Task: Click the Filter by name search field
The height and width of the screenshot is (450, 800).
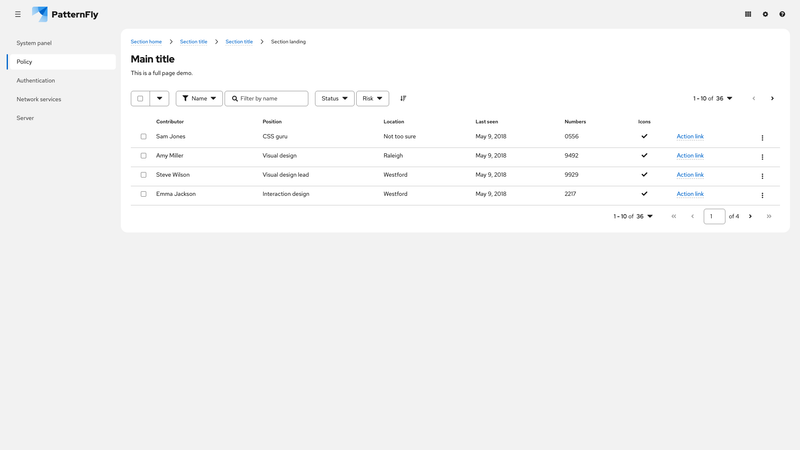Action: coord(272,99)
